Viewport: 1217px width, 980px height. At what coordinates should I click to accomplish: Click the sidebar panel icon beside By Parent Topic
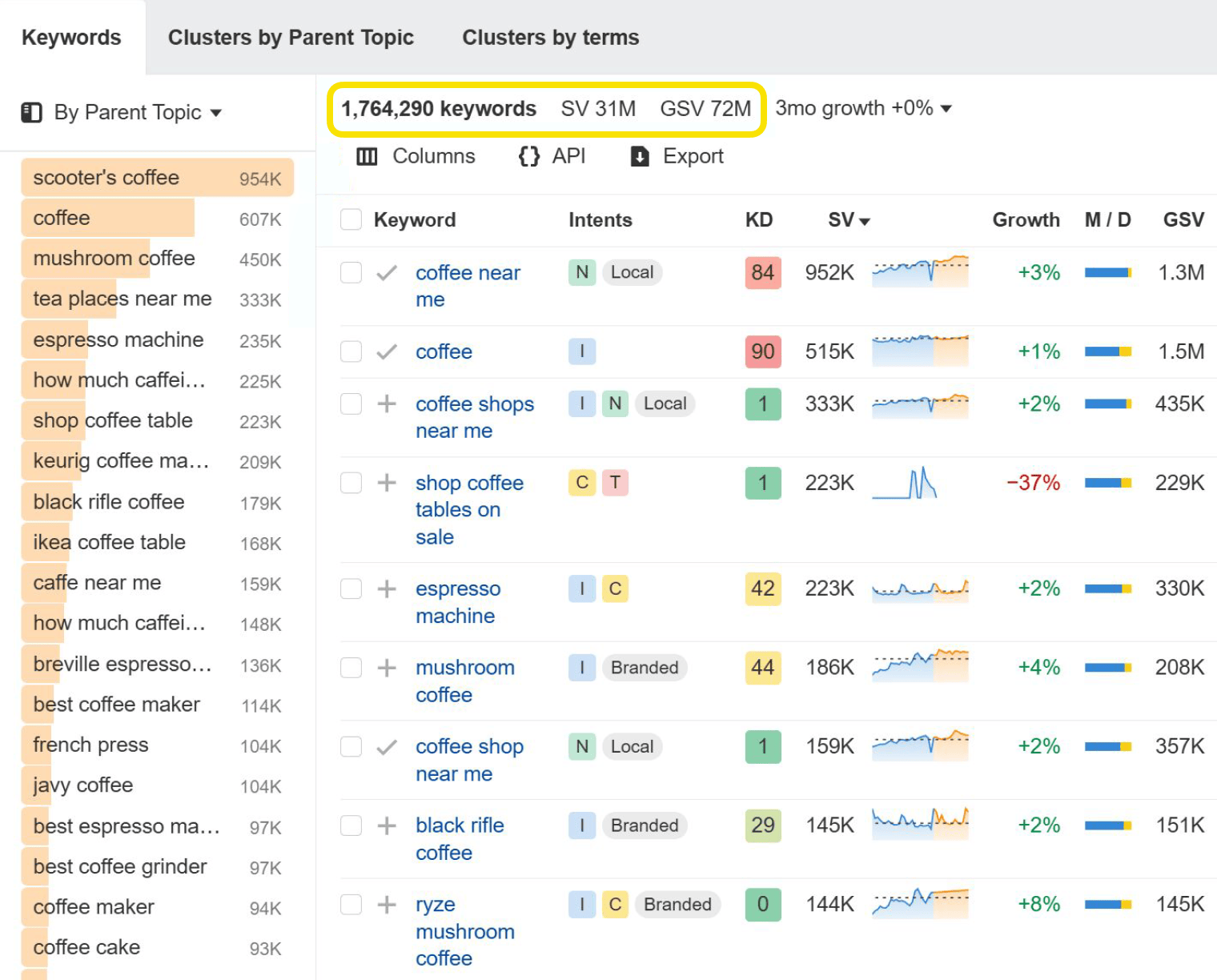click(31, 112)
